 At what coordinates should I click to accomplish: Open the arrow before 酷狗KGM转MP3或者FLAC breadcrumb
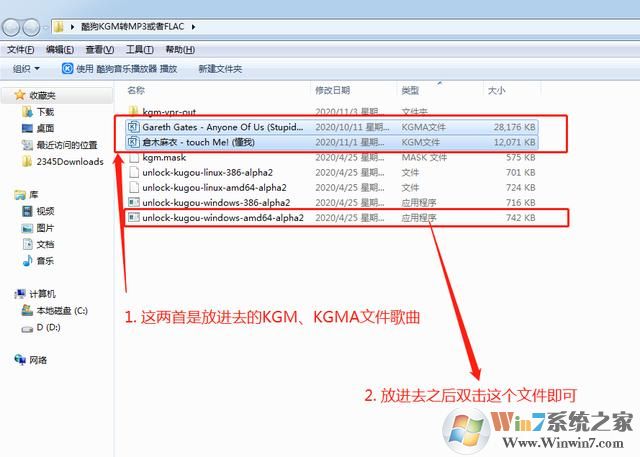click(73, 27)
